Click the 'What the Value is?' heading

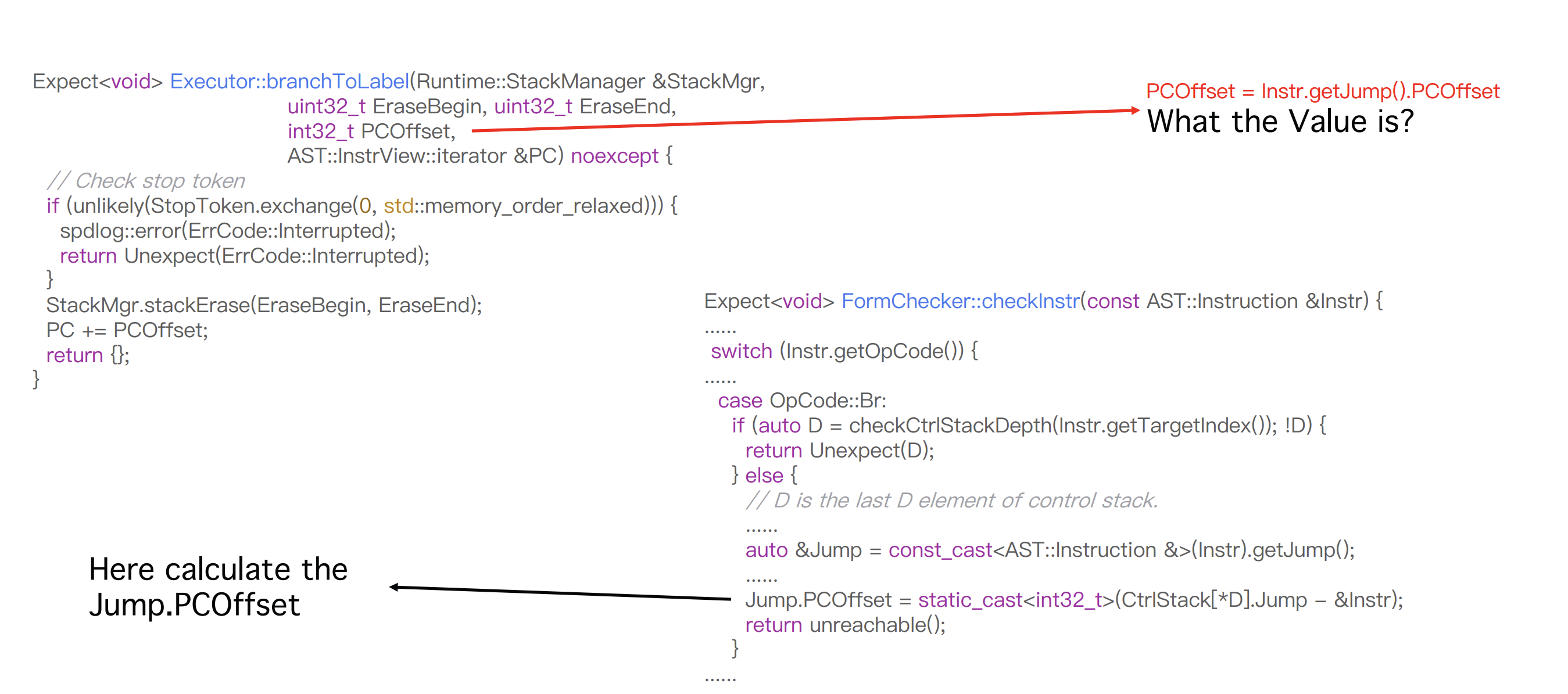point(1280,121)
